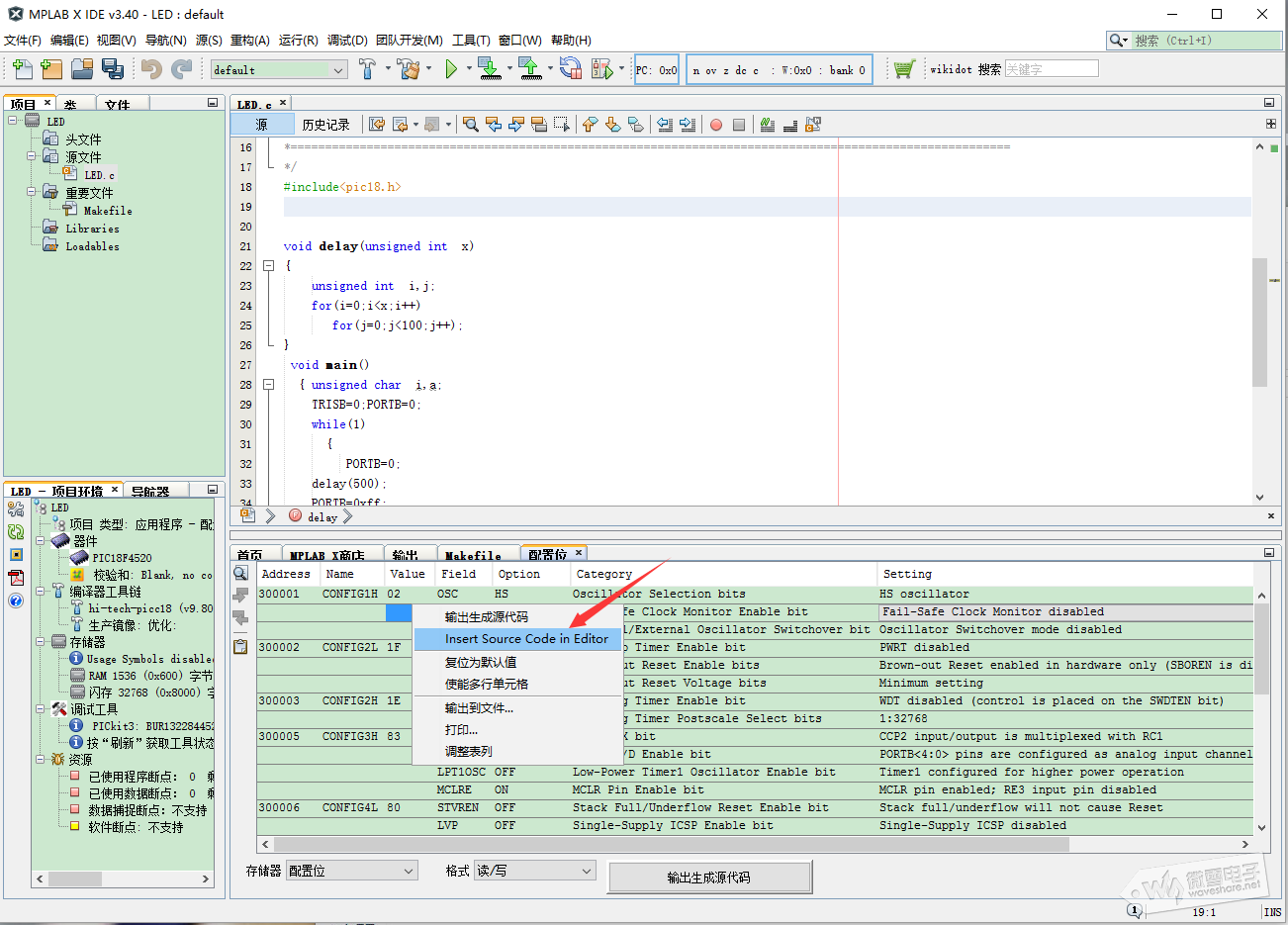Select LED.c in the project tree
The width and height of the screenshot is (1288, 925).
(x=100, y=175)
